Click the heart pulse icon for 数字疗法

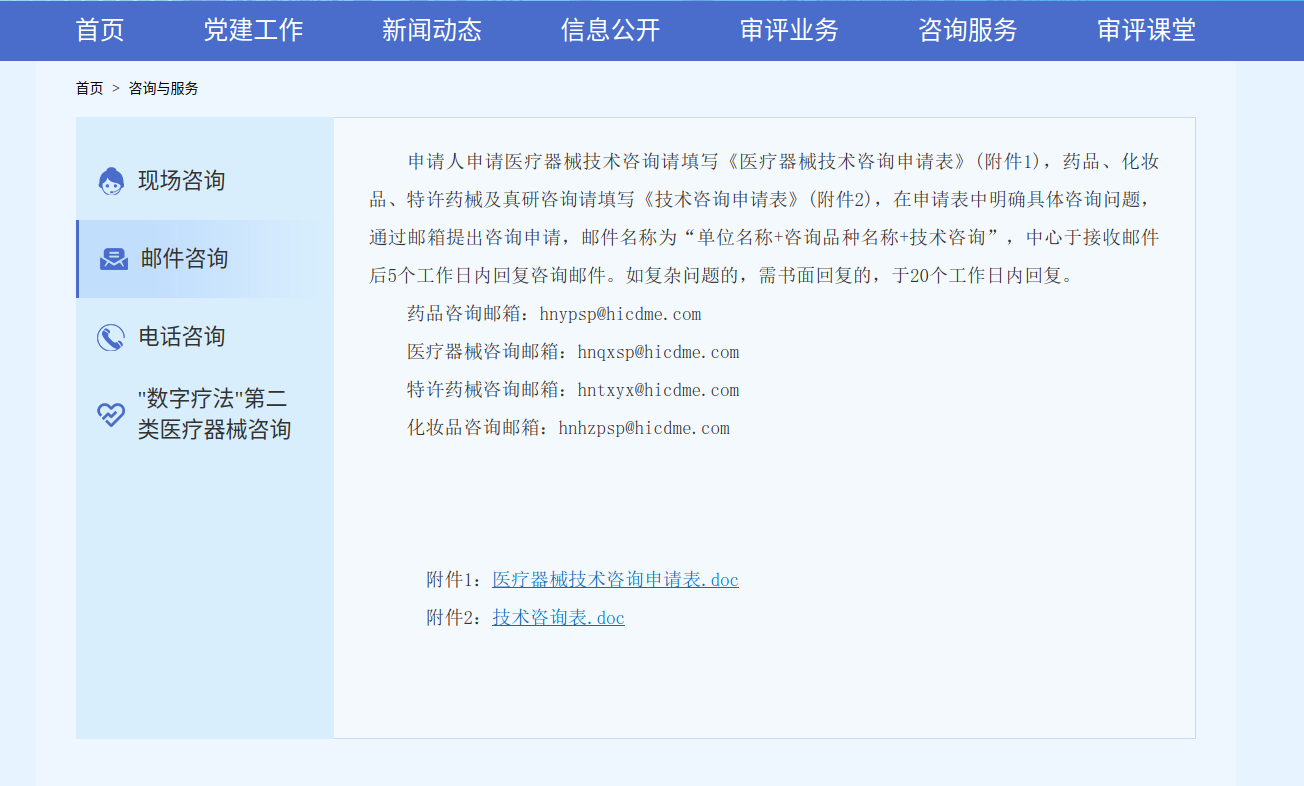(111, 414)
